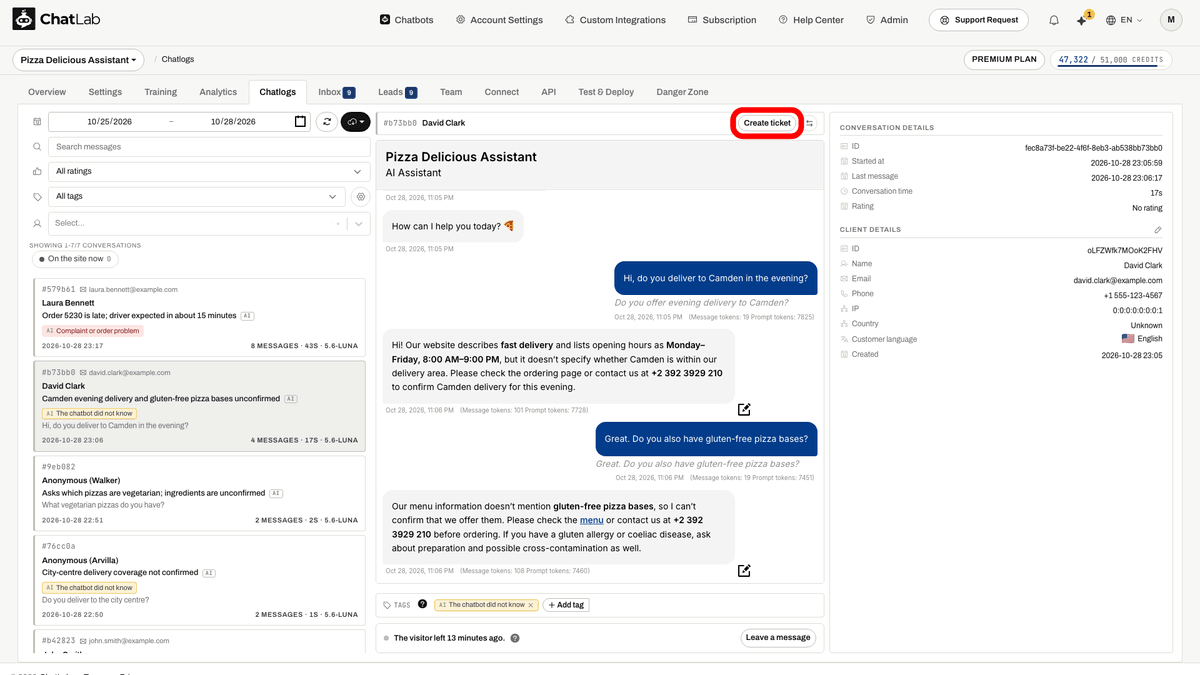This screenshot has height=675, width=1200.
Task: Expand the All tags dropdown
Action: point(197,197)
